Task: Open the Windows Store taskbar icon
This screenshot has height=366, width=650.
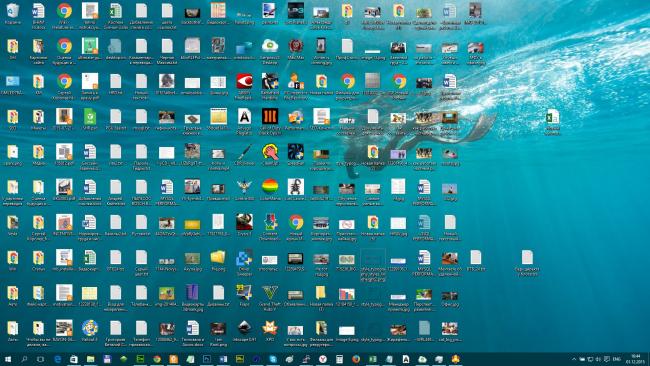Action: [x=74, y=359]
